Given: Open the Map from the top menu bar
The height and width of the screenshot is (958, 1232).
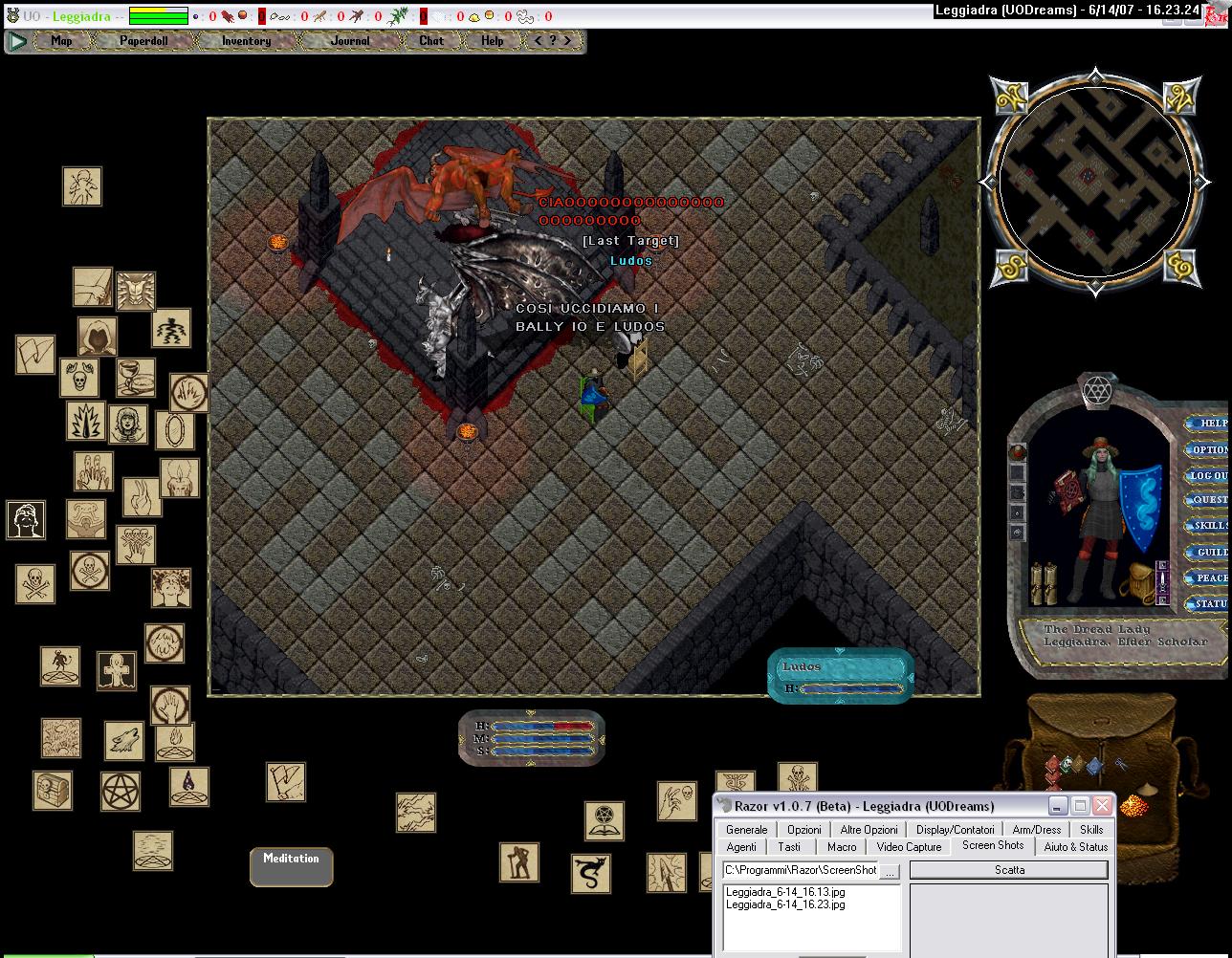Looking at the screenshot, I should (x=62, y=41).
